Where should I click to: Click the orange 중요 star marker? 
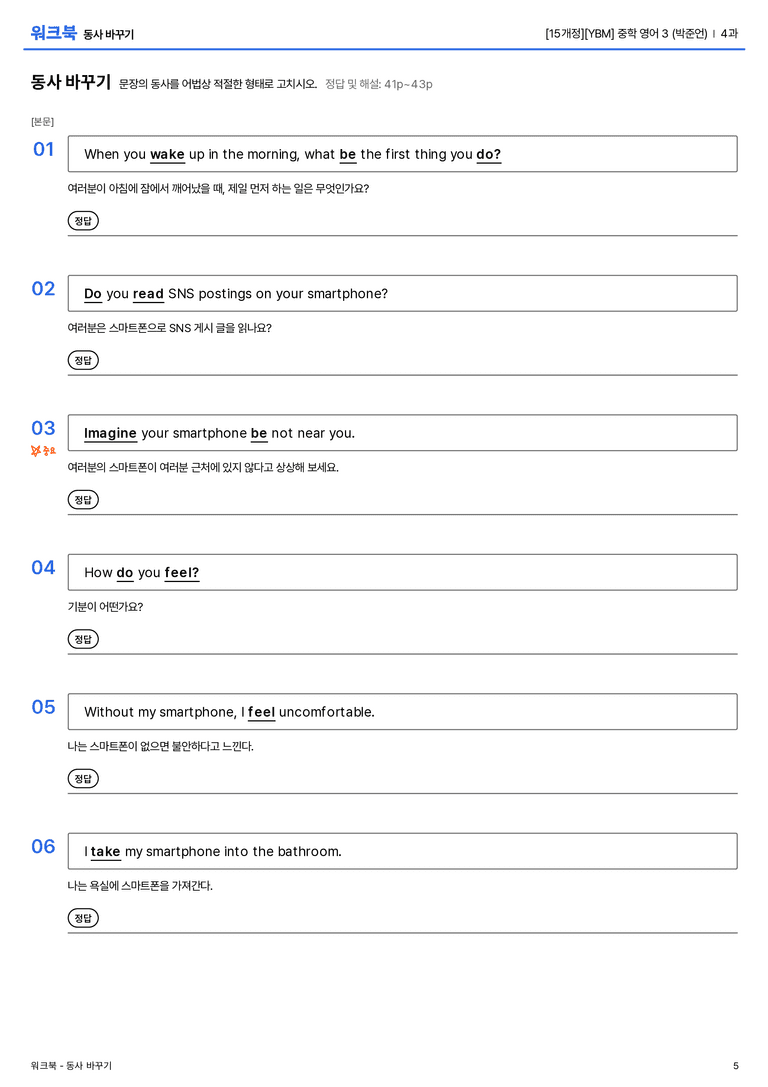coord(43,451)
